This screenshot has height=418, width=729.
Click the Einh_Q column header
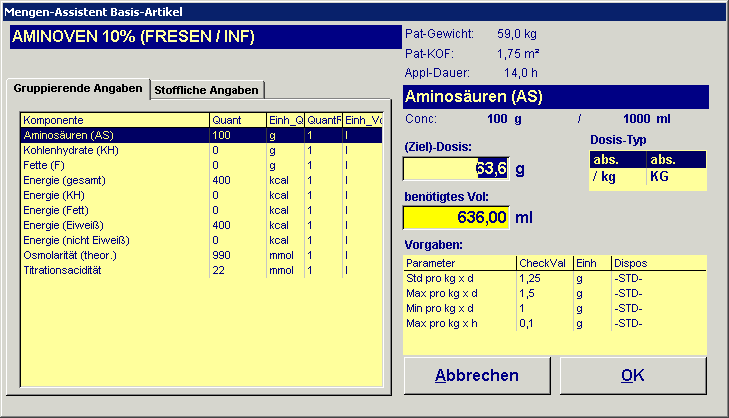[x=285, y=120]
